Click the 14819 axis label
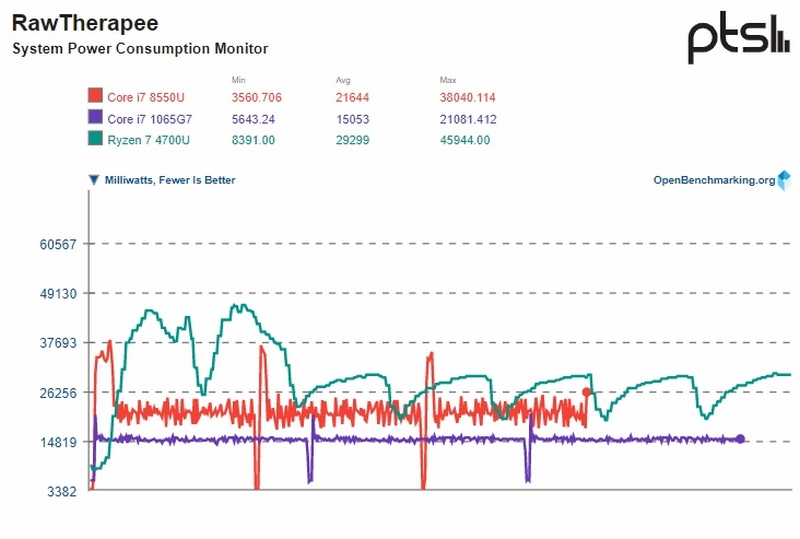 (58, 443)
